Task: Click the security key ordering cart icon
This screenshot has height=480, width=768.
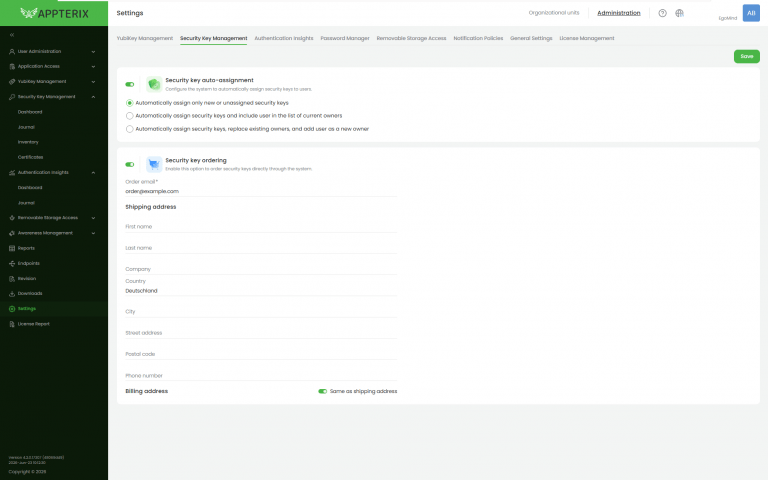Action: click(x=154, y=164)
